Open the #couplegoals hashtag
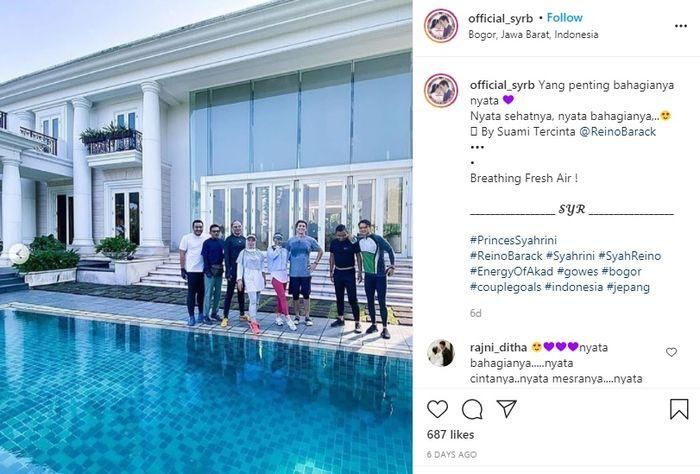 [x=506, y=287]
